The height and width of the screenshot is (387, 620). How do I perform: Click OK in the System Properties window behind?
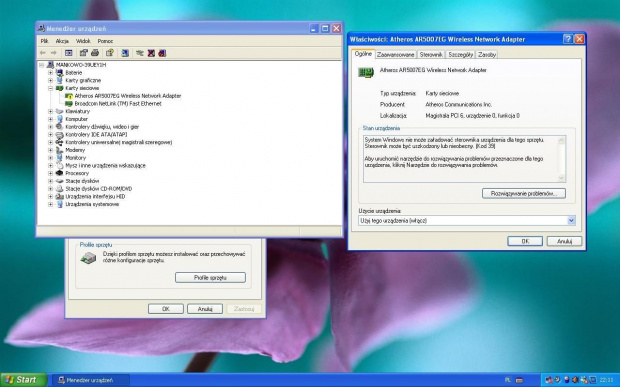click(x=166, y=309)
